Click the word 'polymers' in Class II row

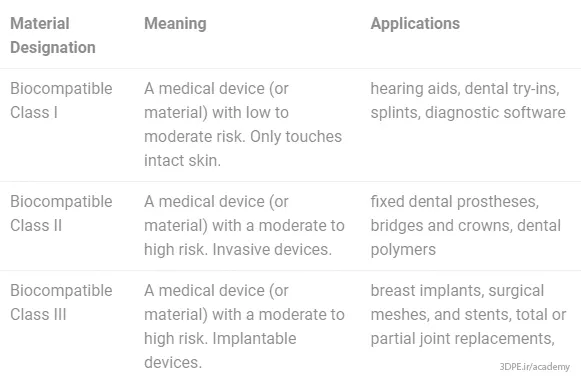[x=403, y=250]
